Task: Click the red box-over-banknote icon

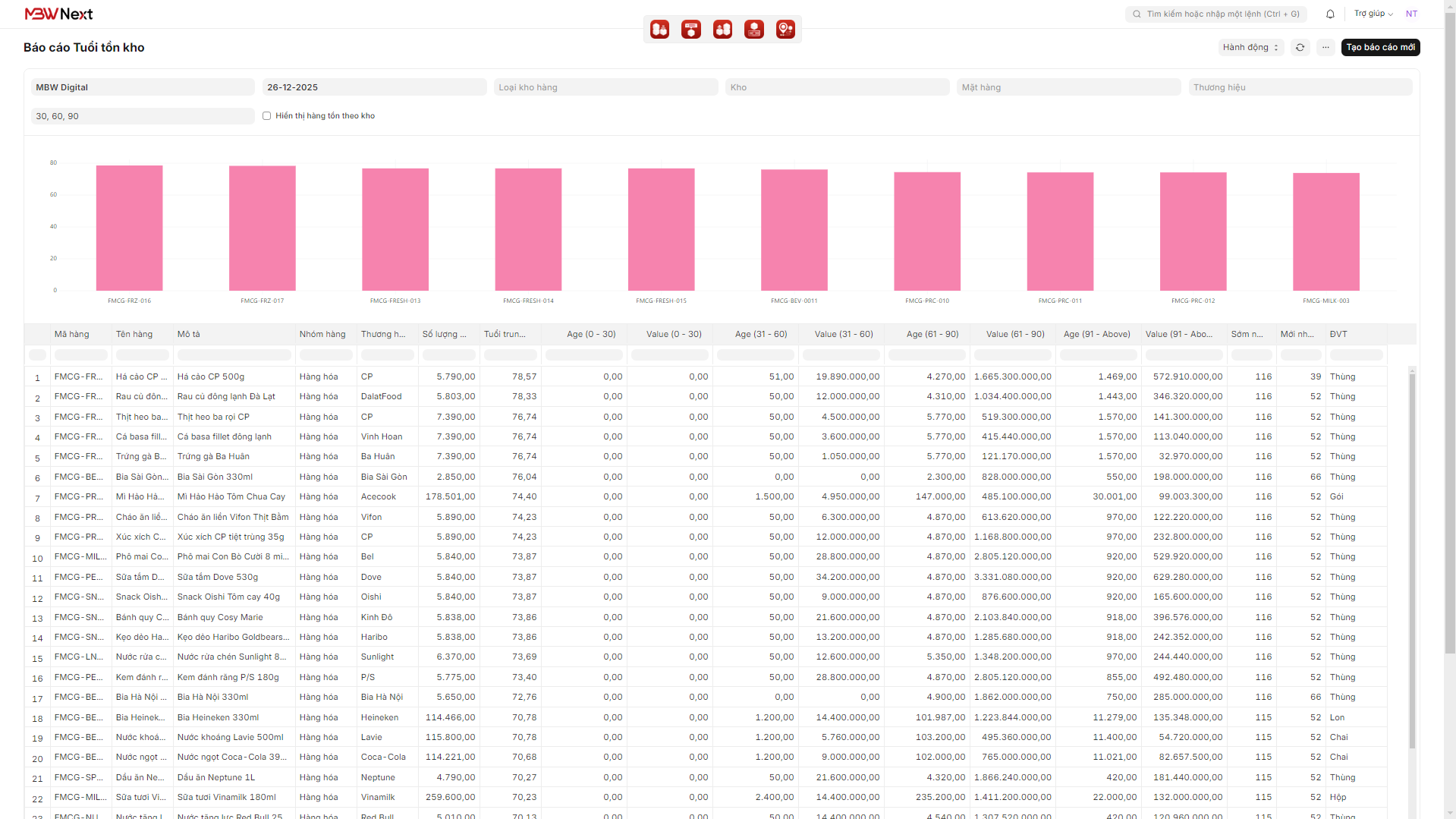Action: click(753, 30)
